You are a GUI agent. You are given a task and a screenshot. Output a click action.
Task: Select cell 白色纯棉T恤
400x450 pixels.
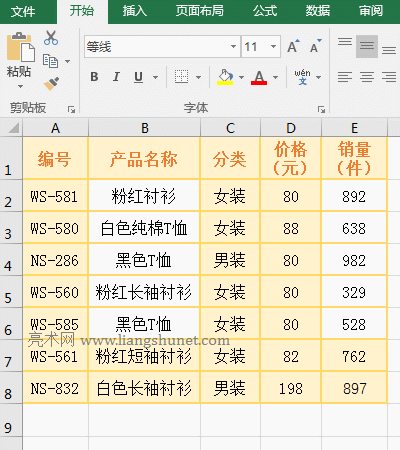144,228
